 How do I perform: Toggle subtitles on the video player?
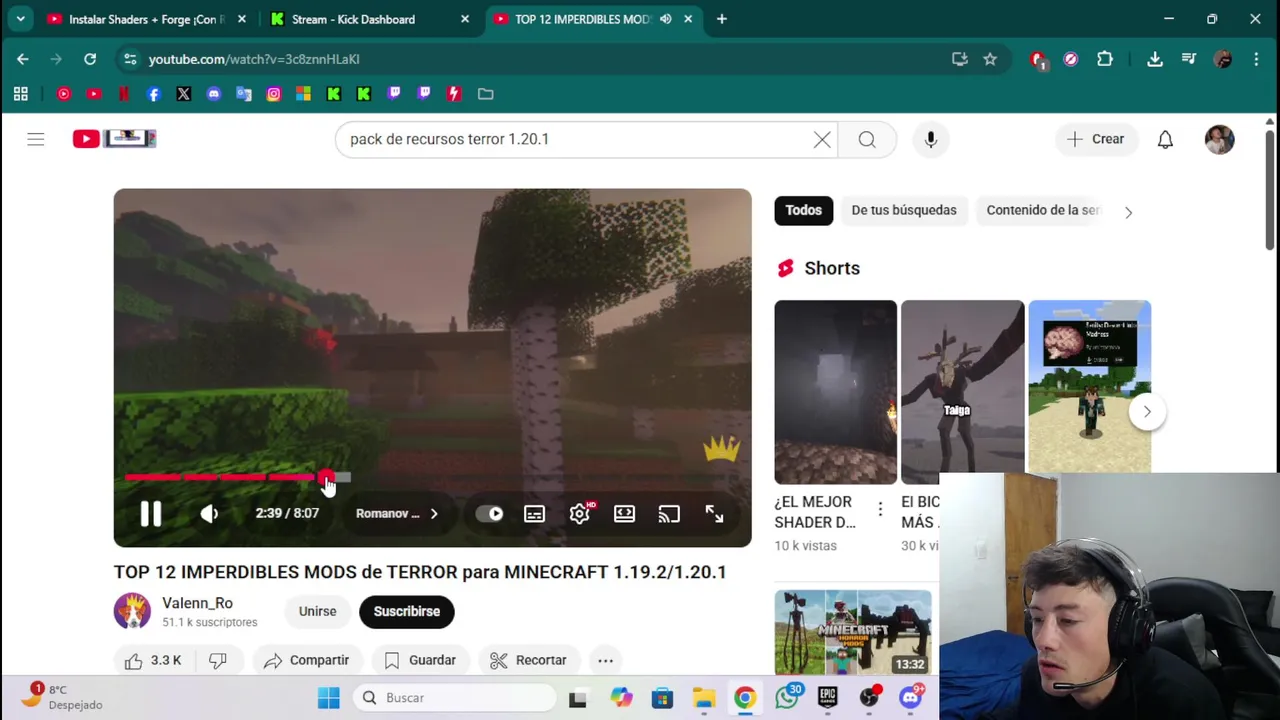(x=534, y=514)
